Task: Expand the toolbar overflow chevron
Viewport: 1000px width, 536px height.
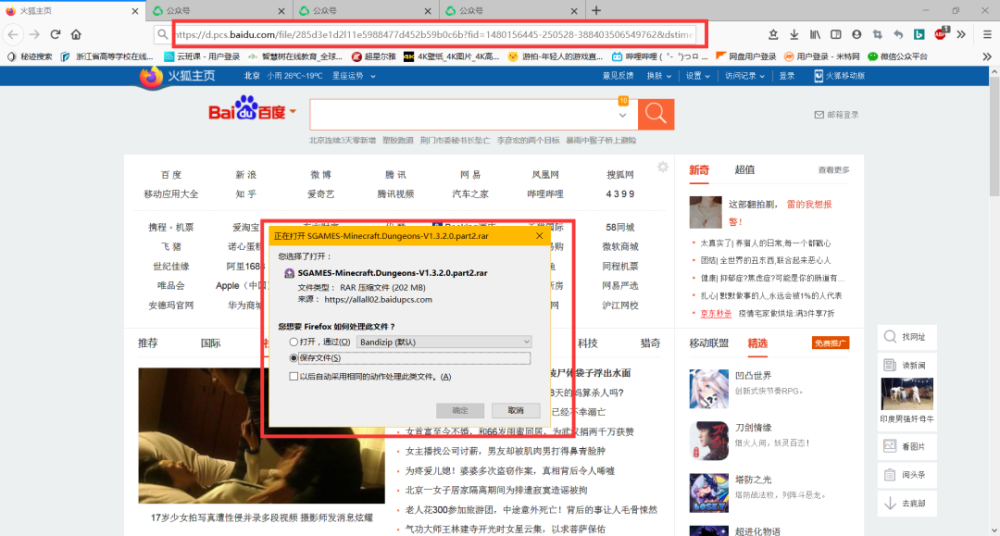Action: point(961,34)
